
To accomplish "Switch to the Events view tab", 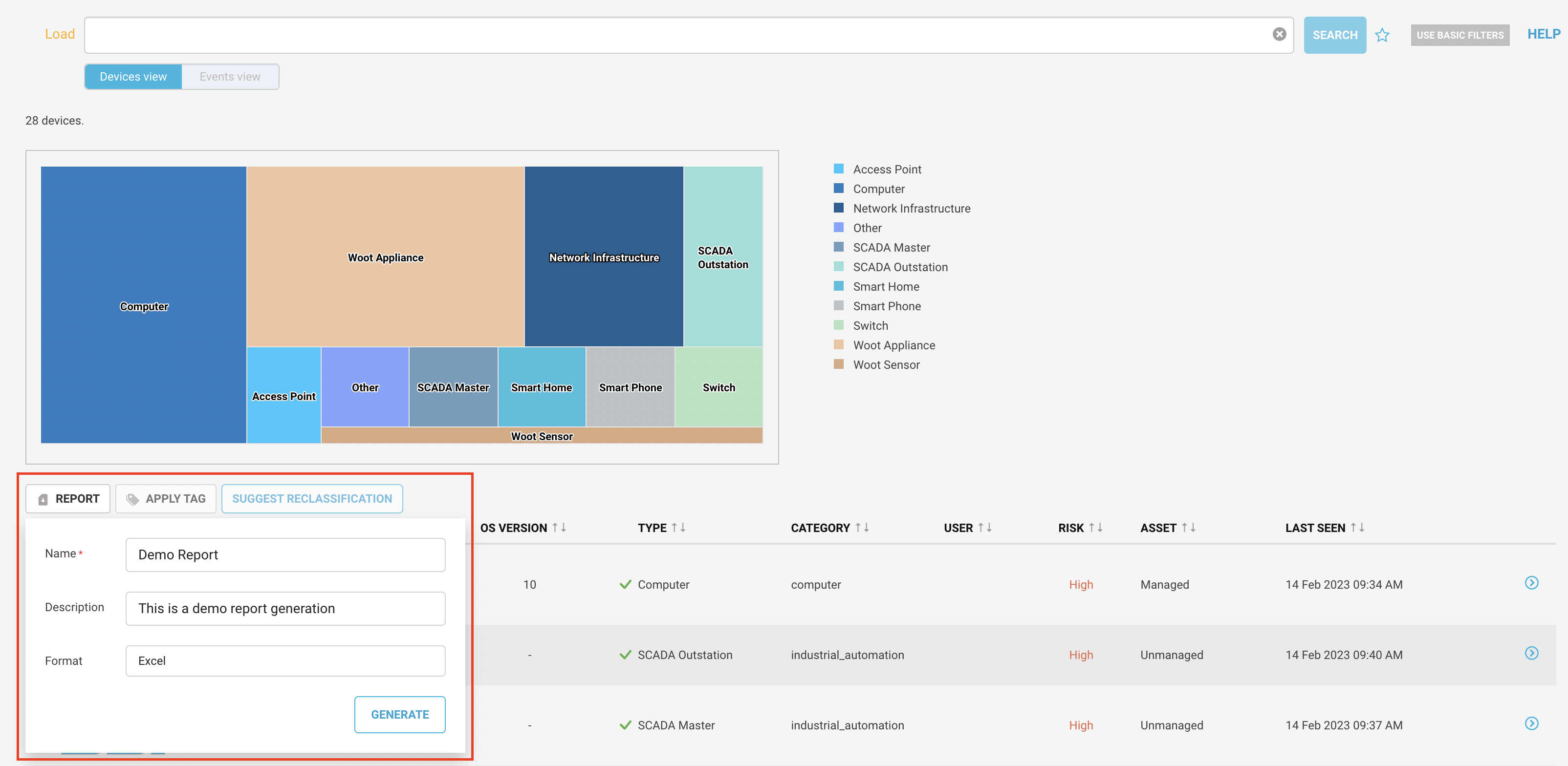I will pyautogui.click(x=229, y=76).
